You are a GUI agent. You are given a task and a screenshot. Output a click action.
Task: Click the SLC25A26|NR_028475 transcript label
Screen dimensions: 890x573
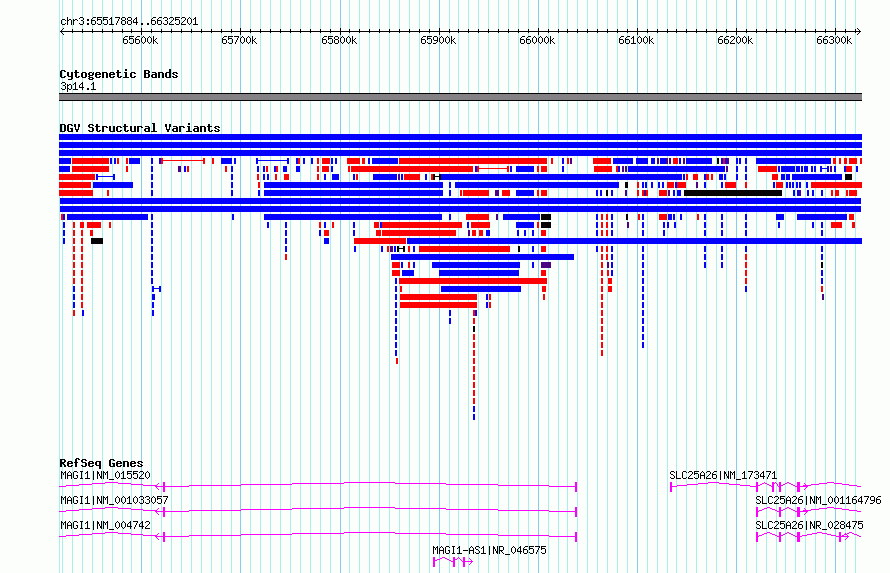pyautogui.click(x=809, y=525)
